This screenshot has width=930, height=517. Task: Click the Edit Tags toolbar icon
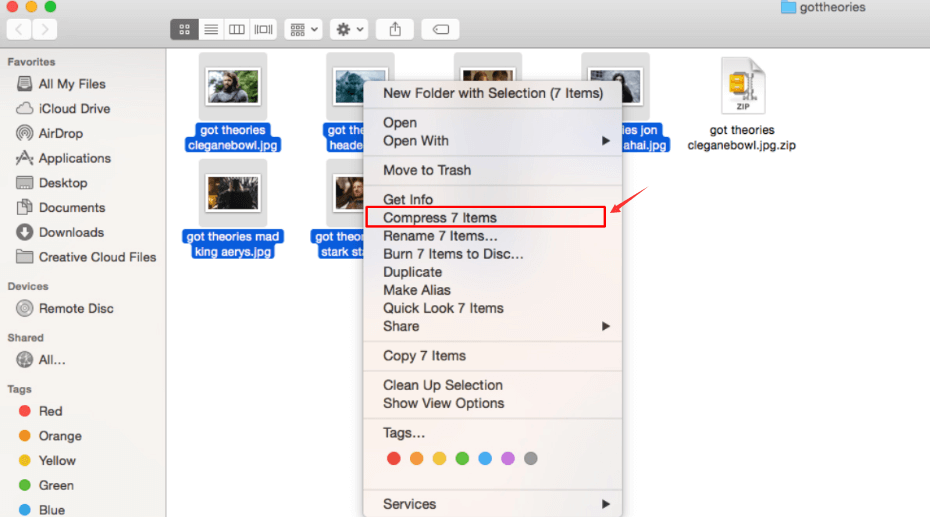point(440,30)
